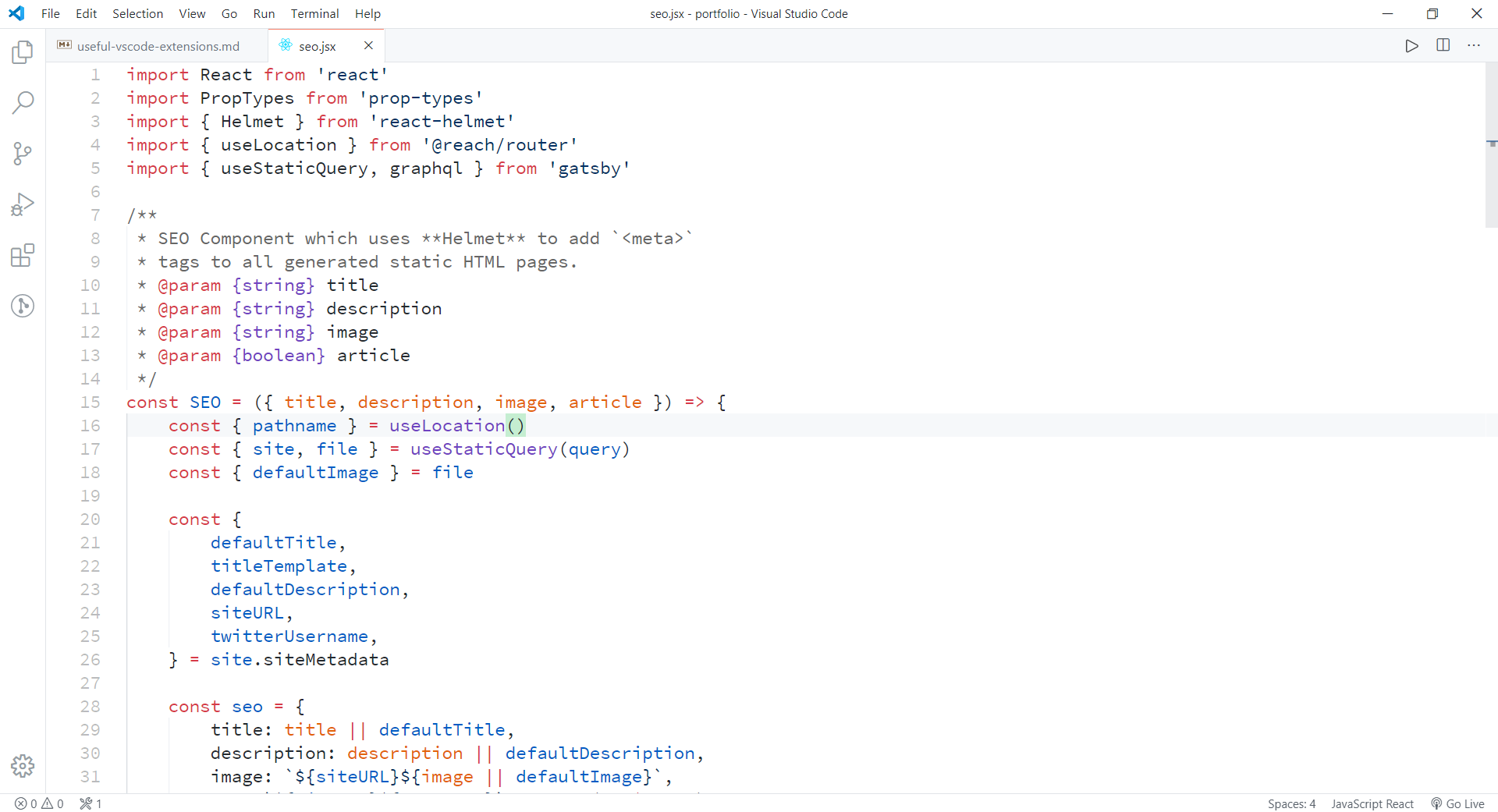The height and width of the screenshot is (812, 1498).
Task: Open the Terminal menu
Action: tap(314, 13)
